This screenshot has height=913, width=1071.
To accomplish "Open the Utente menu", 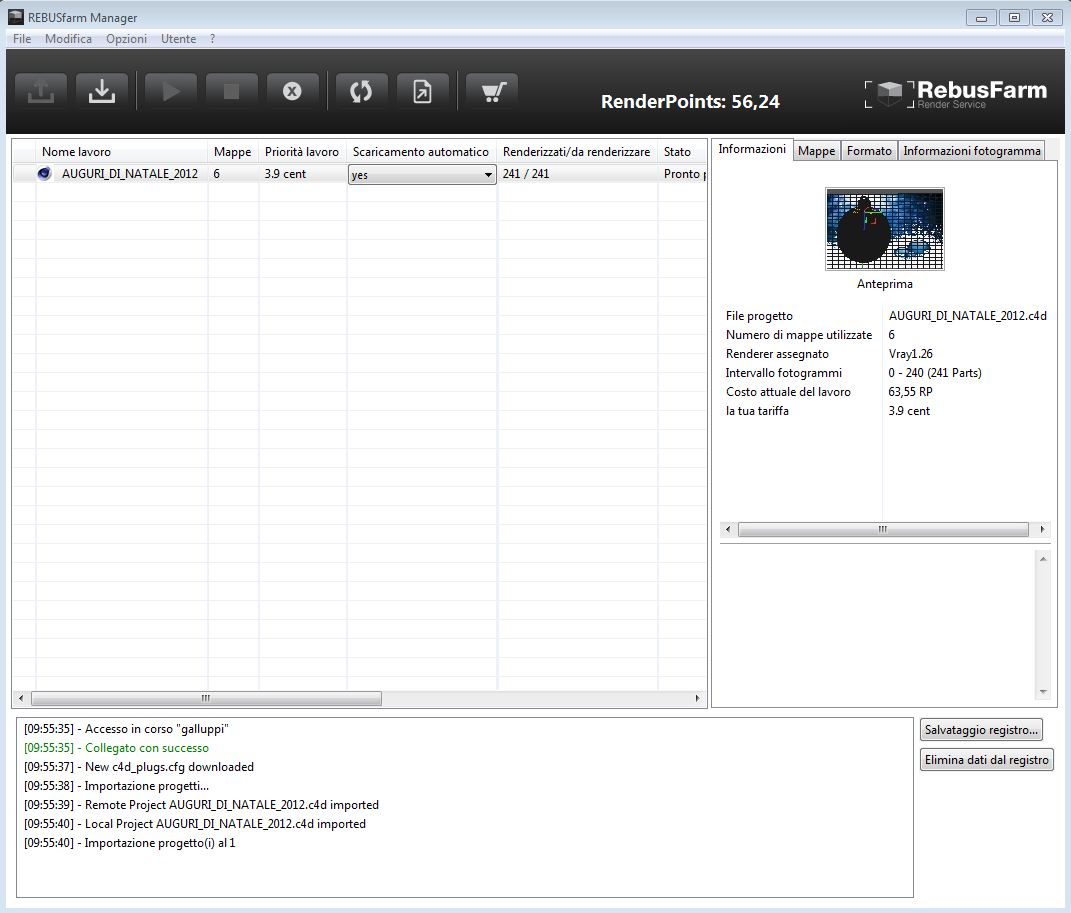I will coord(178,39).
